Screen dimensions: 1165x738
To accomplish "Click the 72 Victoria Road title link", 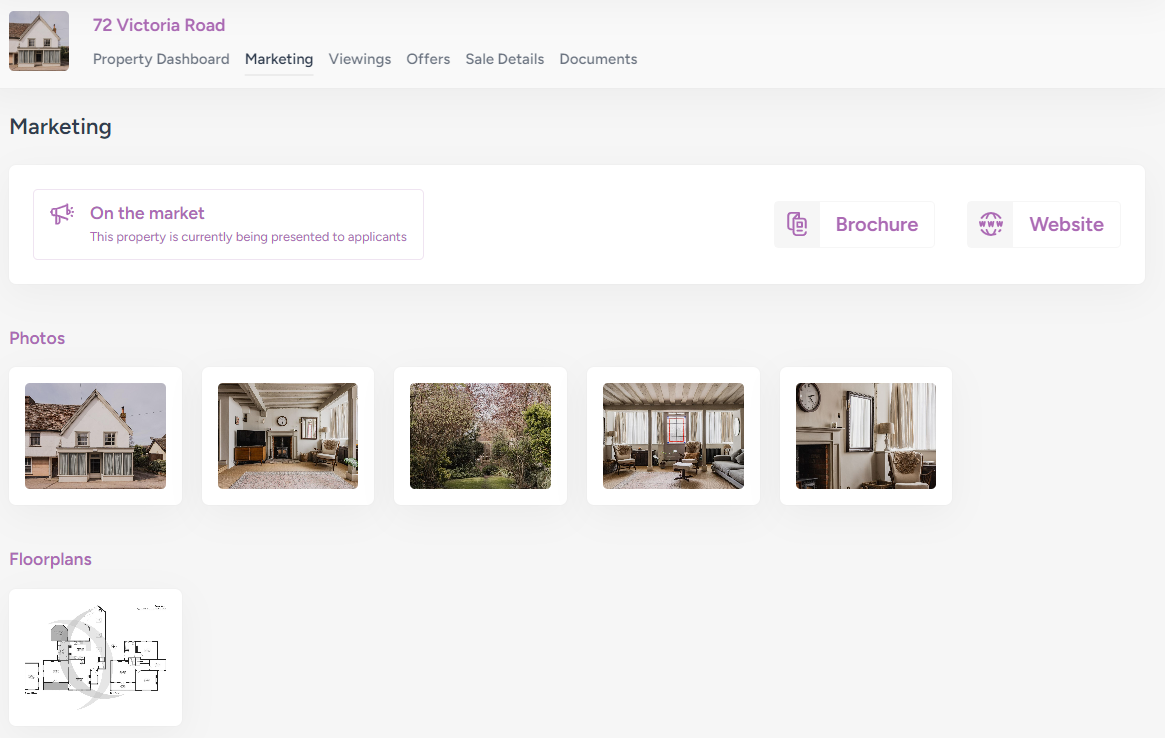I will [x=159, y=25].
